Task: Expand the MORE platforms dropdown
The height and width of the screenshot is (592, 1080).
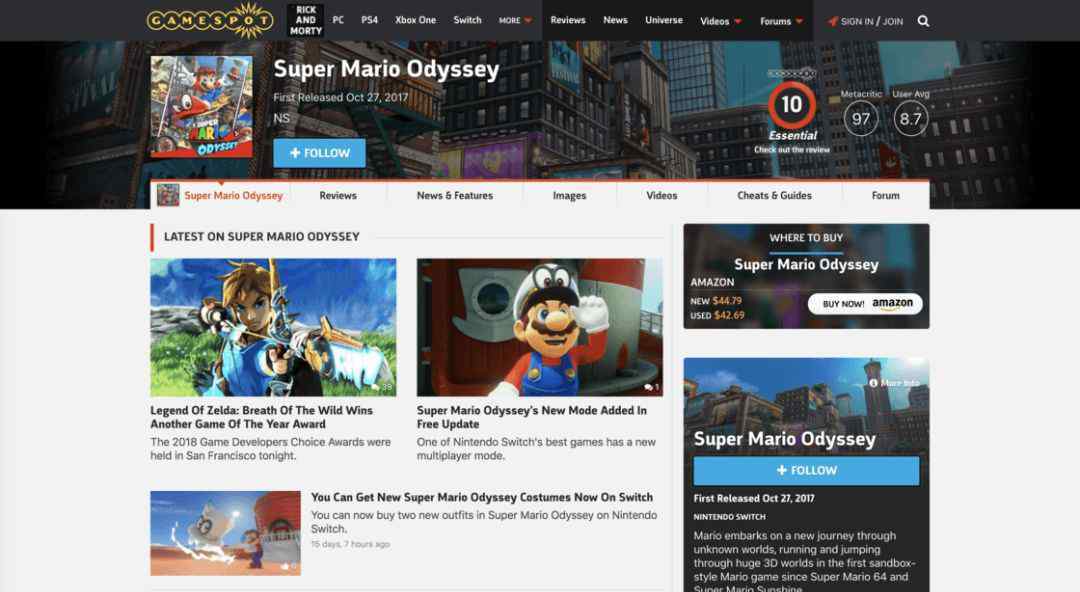Action: click(x=515, y=21)
